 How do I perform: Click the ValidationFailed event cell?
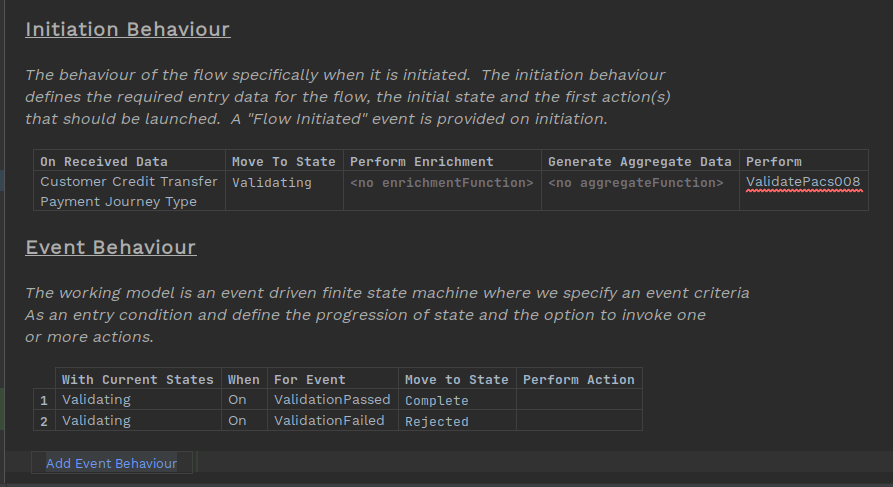click(329, 421)
